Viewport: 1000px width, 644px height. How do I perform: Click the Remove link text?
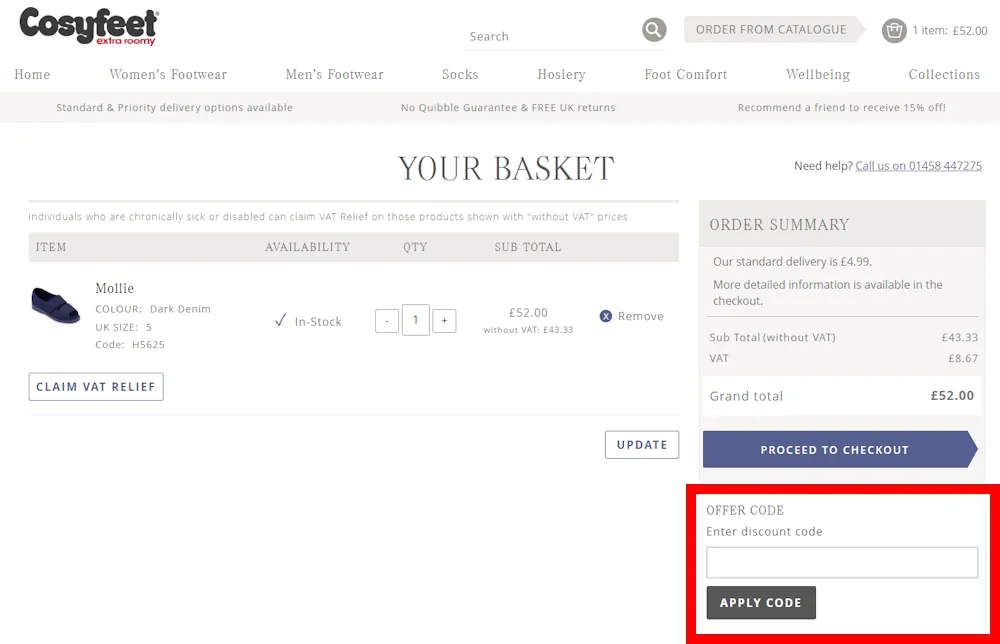(640, 316)
